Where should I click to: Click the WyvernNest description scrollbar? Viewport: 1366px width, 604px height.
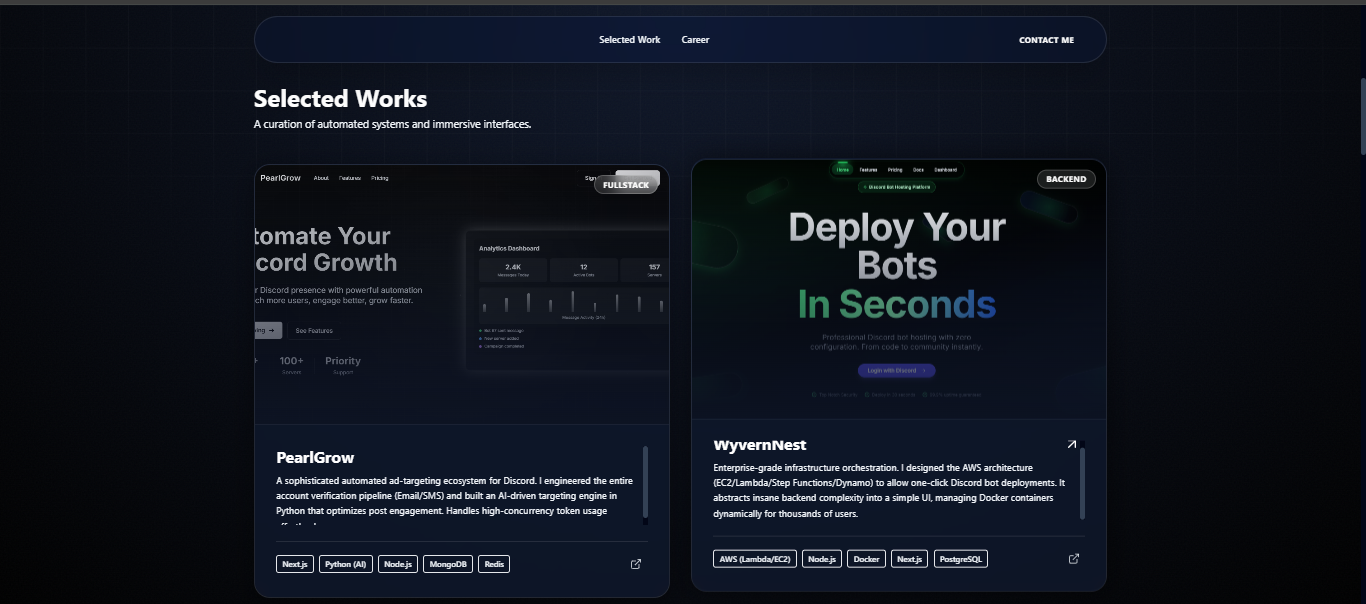1082,482
